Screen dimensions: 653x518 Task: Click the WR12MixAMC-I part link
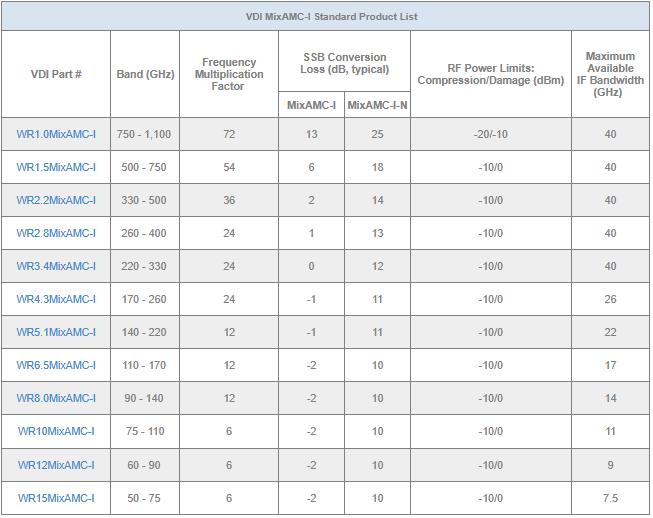click(x=56, y=464)
